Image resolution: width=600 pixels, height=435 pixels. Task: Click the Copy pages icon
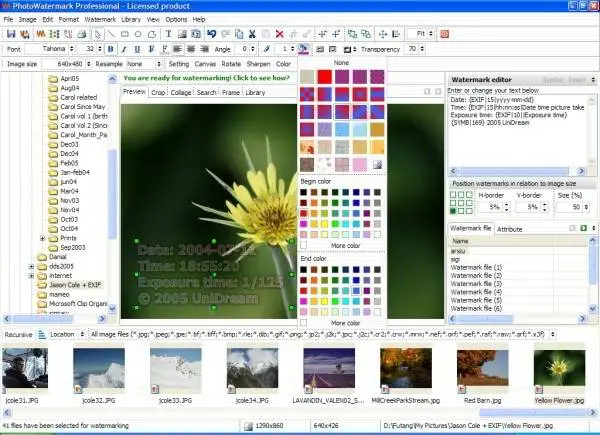239,34
